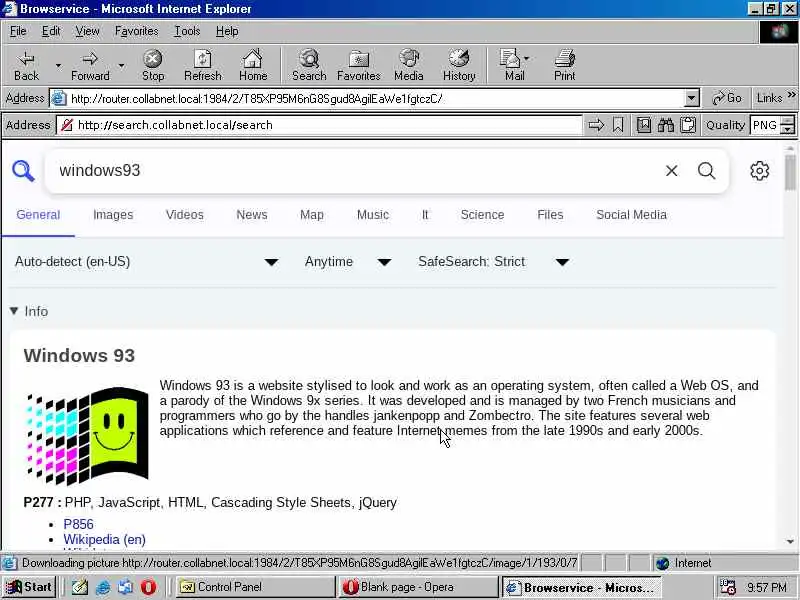Viewport: 800px width, 600px height.
Task: Open the Forward button history dropdown
Action: [x=121, y=65]
